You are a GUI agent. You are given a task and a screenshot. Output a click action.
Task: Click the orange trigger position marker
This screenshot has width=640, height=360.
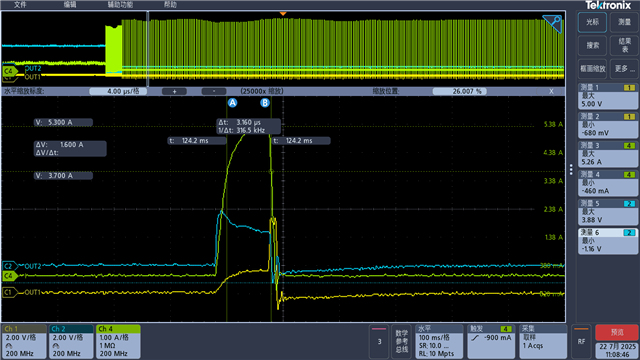(283, 14)
